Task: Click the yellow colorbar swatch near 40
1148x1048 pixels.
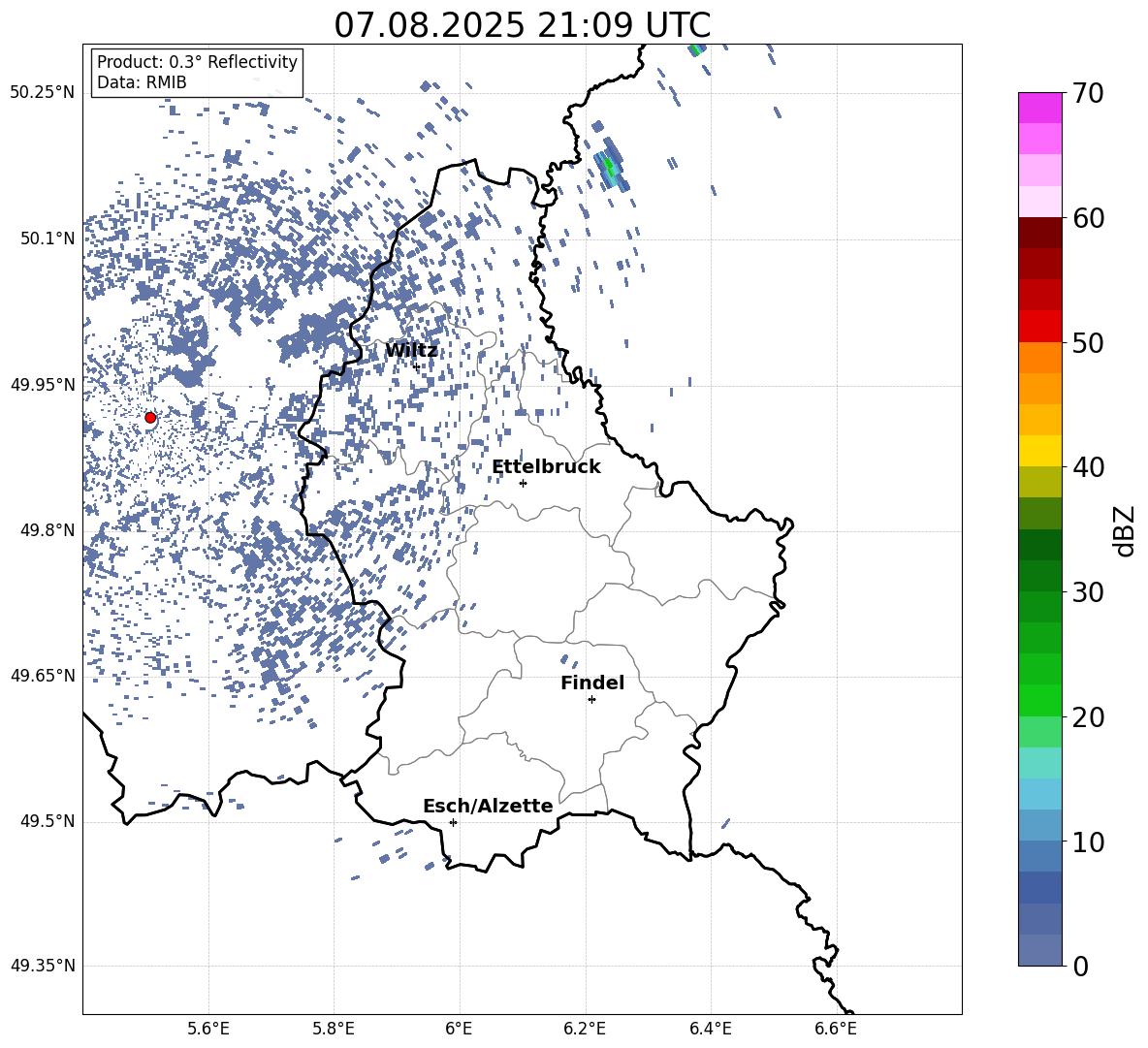Action: tap(1040, 451)
